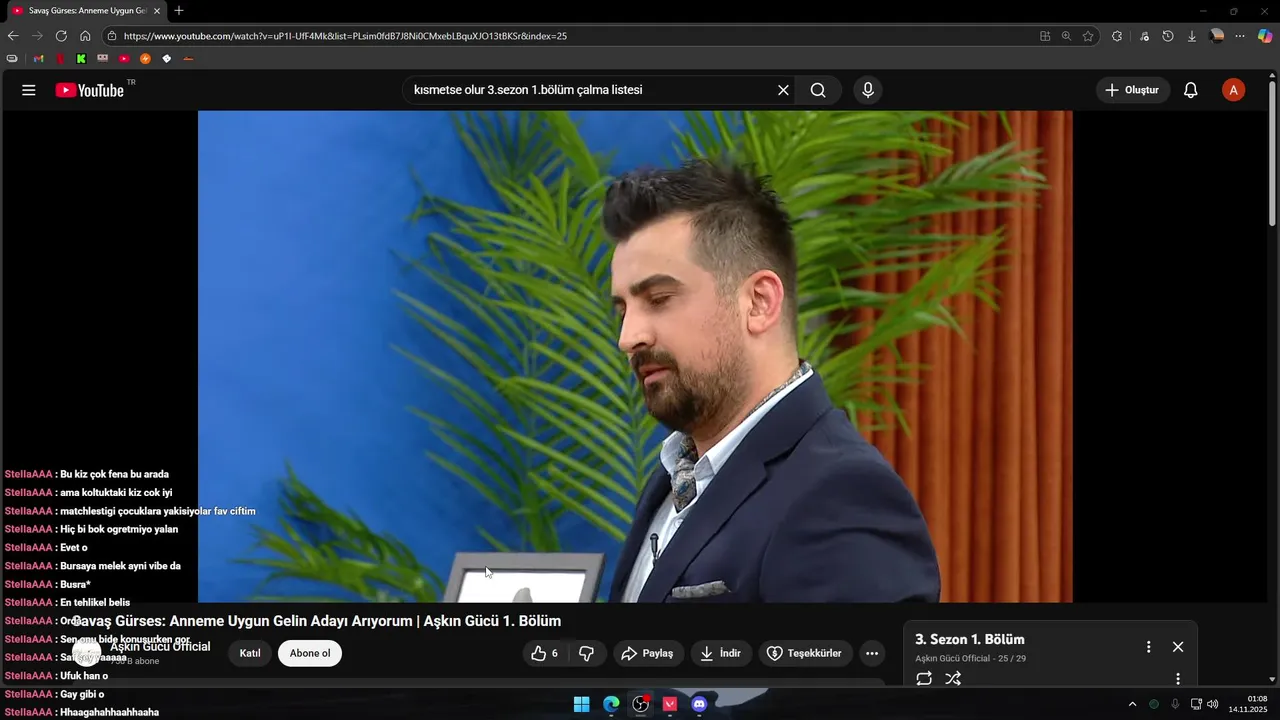Open the browser settings ellipsis menu
1280x720 pixels.
pos(1241,36)
